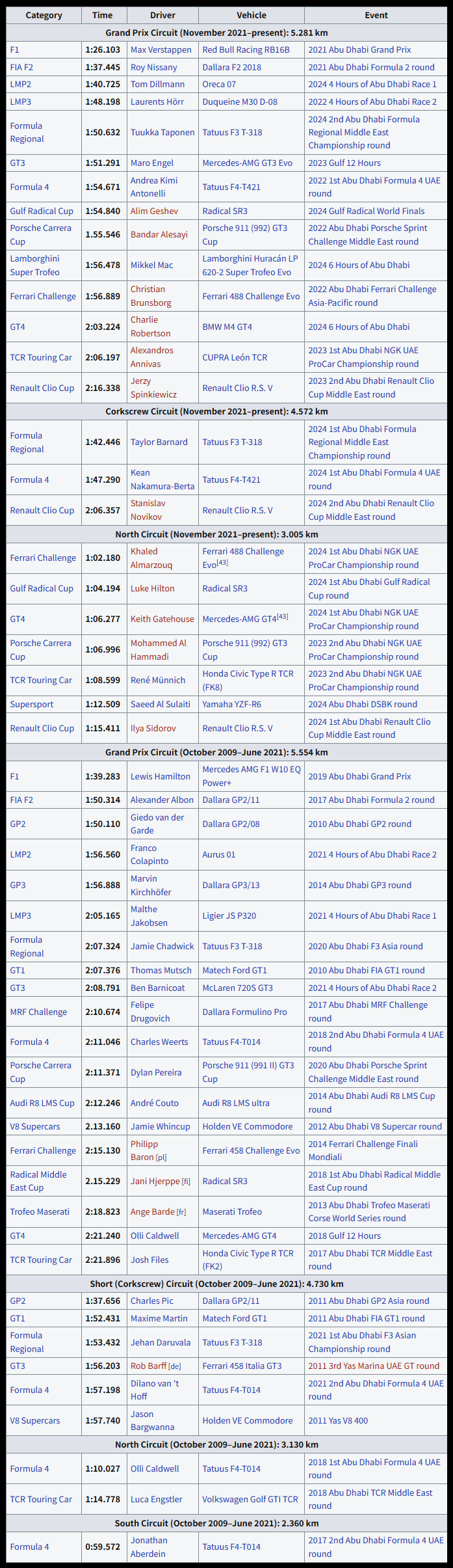
Task: Open Andrea Kimi Antonelli's page
Action: [x=154, y=187]
